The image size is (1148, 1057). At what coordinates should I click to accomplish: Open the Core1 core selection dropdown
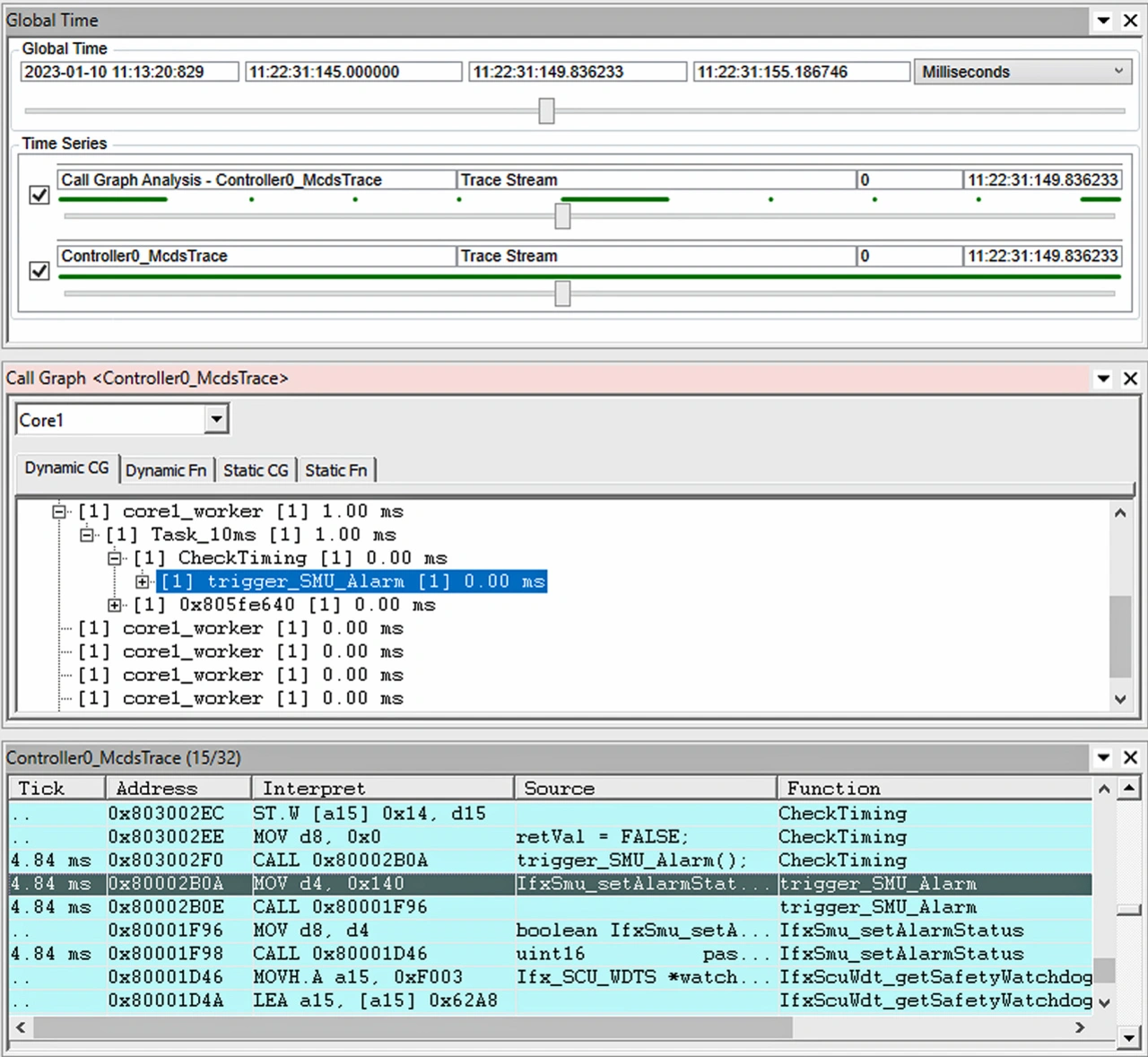tap(215, 419)
